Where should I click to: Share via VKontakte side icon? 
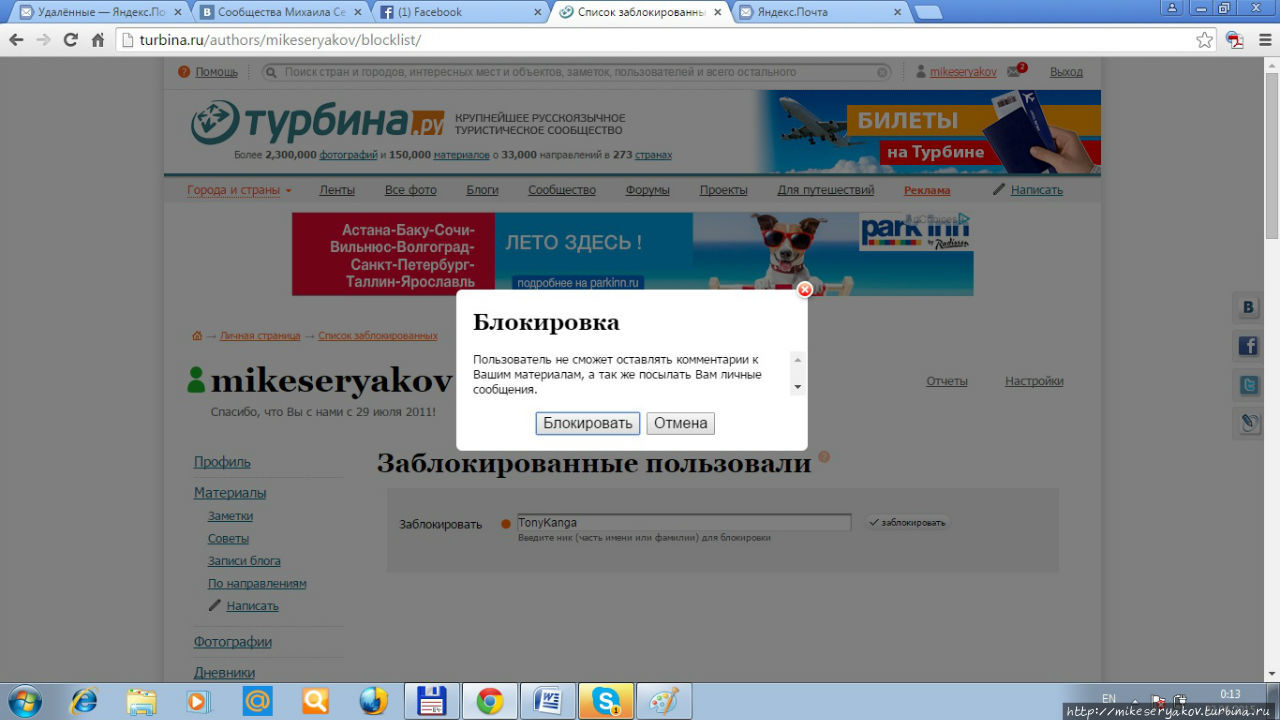[x=1248, y=308]
